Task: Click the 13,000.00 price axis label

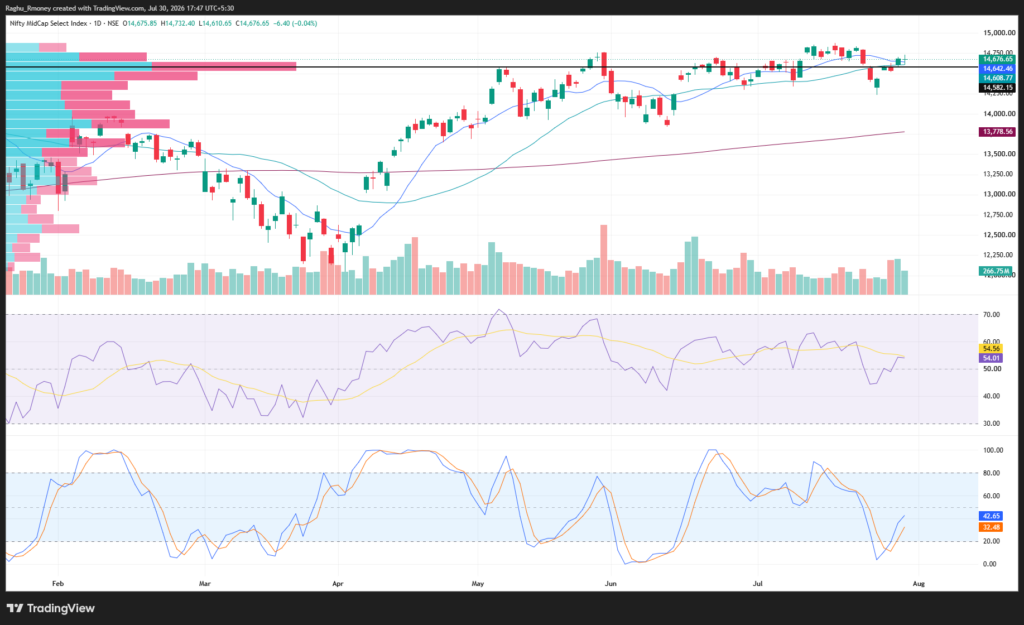Action: (999, 194)
